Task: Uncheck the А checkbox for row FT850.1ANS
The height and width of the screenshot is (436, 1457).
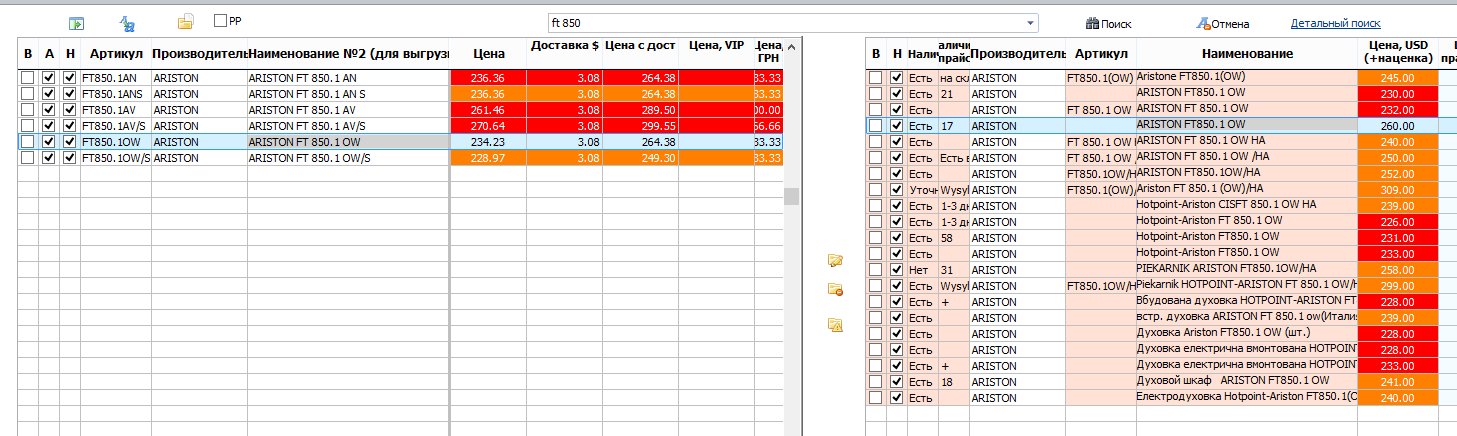Action: tap(48, 94)
